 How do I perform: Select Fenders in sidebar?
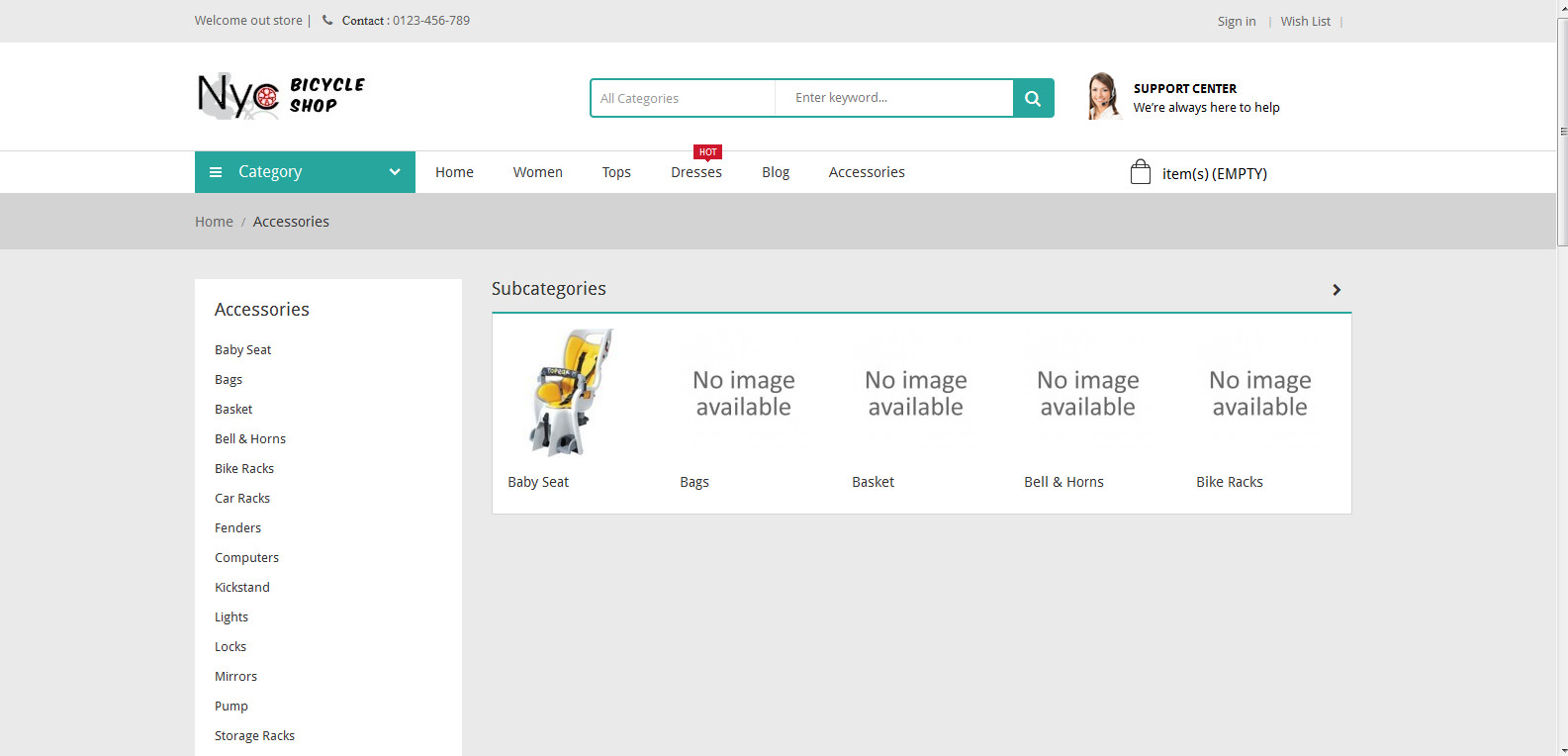[x=238, y=527]
